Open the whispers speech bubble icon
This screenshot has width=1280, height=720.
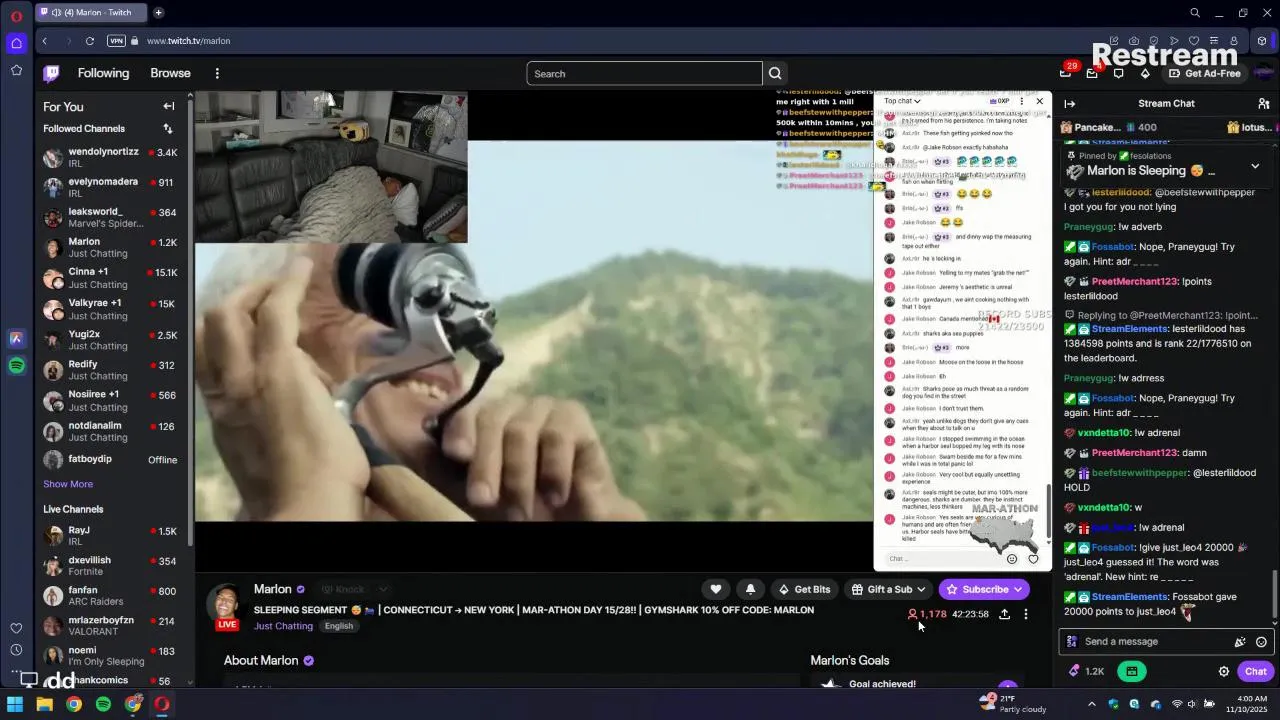(1118, 73)
